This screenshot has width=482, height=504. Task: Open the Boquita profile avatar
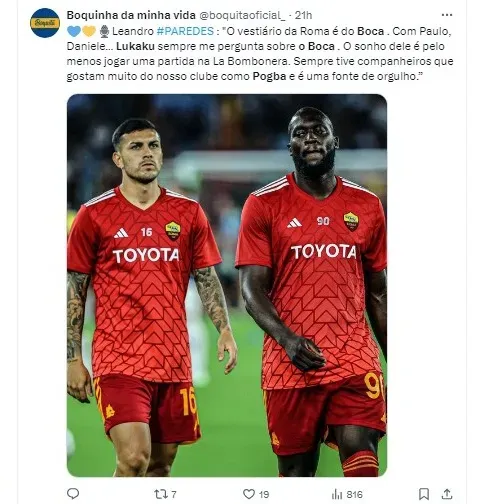tap(45, 23)
